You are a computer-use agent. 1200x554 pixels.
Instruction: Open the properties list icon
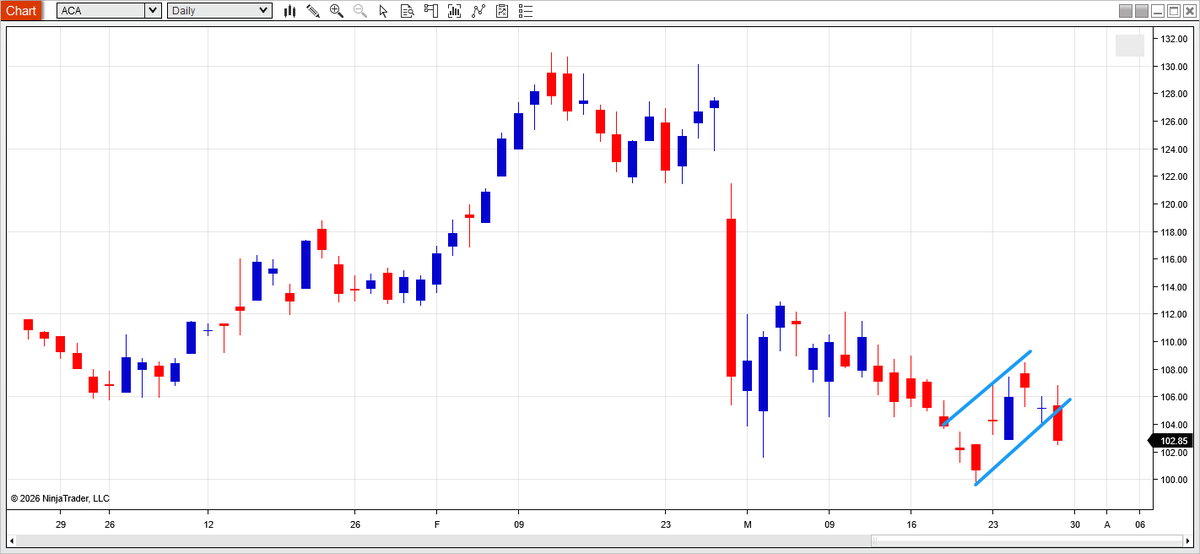tap(526, 11)
